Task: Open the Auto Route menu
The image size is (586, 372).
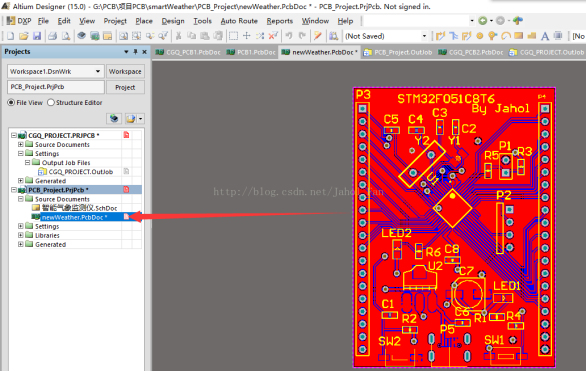Action: click(x=239, y=21)
